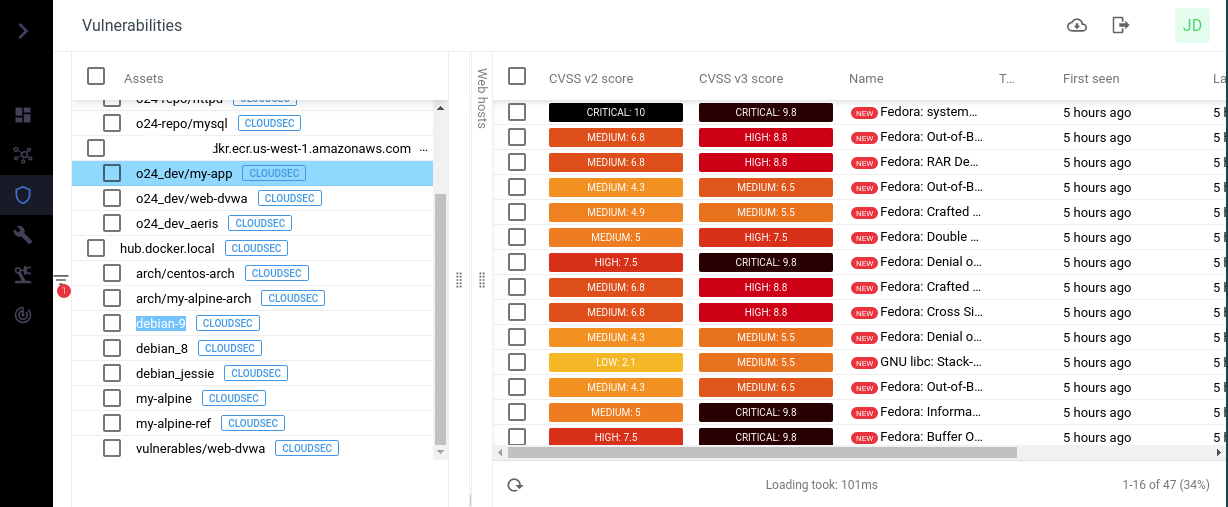Image resolution: width=1228 pixels, height=507 pixels.
Task: Open the network topology icon
Action: coord(23,155)
